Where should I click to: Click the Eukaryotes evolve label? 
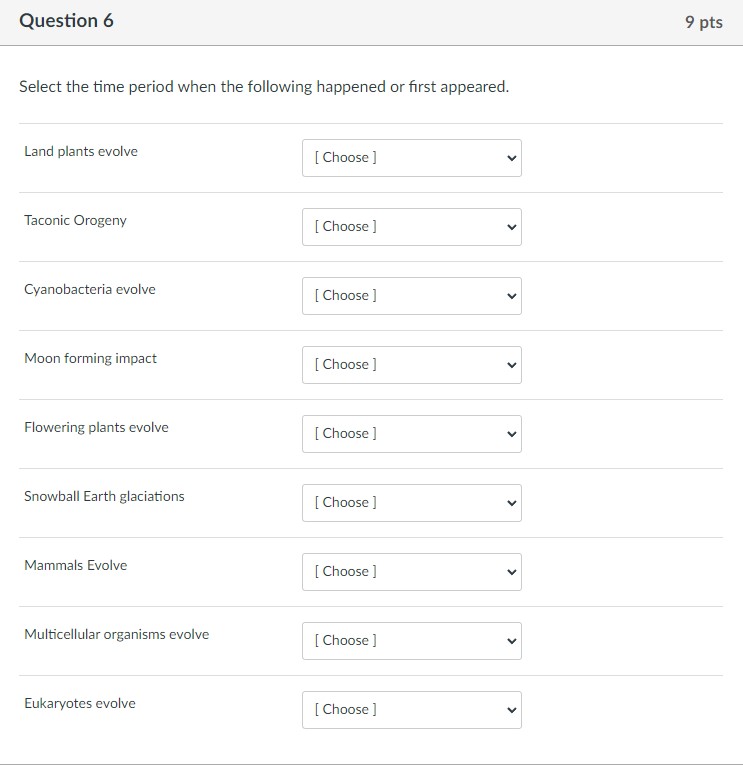[x=80, y=704]
